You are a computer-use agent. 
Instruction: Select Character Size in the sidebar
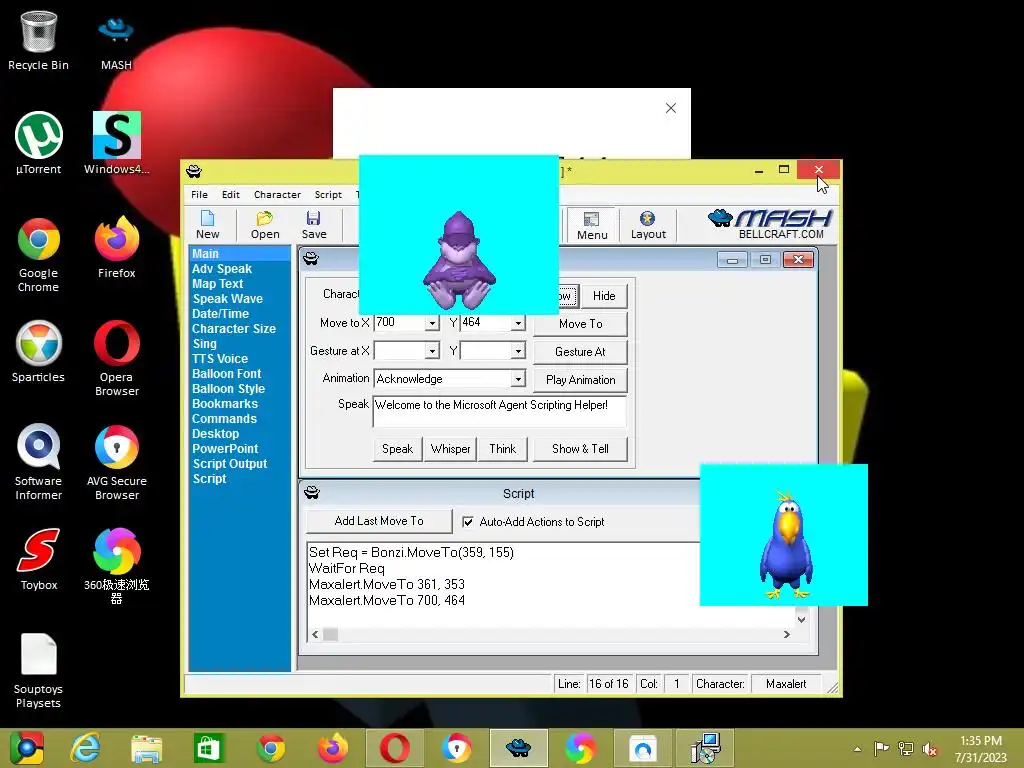[x=240, y=328]
